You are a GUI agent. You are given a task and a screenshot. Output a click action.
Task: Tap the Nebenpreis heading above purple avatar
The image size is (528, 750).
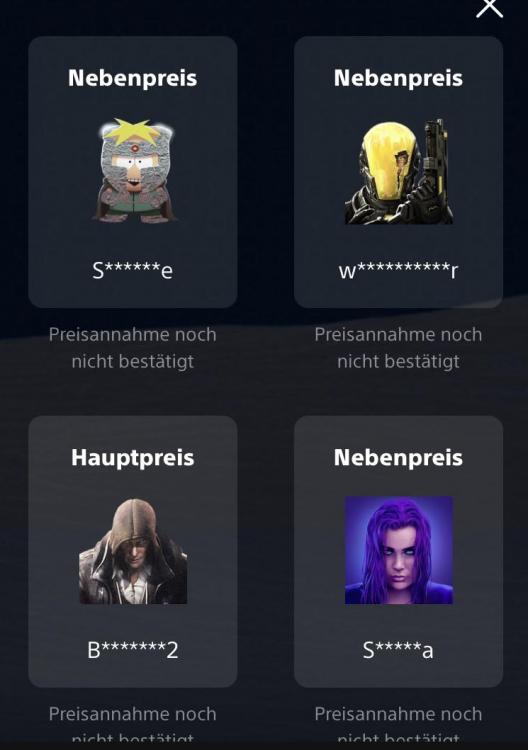pos(398,457)
